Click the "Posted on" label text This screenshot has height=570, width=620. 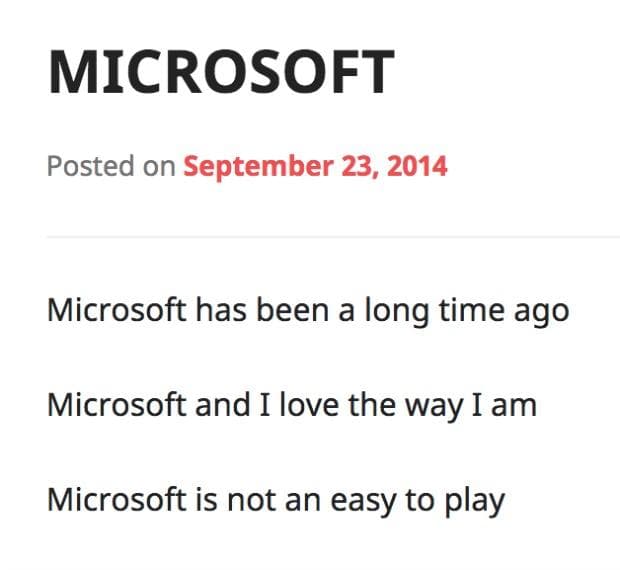pyautogui.click(x=110, y=165)
